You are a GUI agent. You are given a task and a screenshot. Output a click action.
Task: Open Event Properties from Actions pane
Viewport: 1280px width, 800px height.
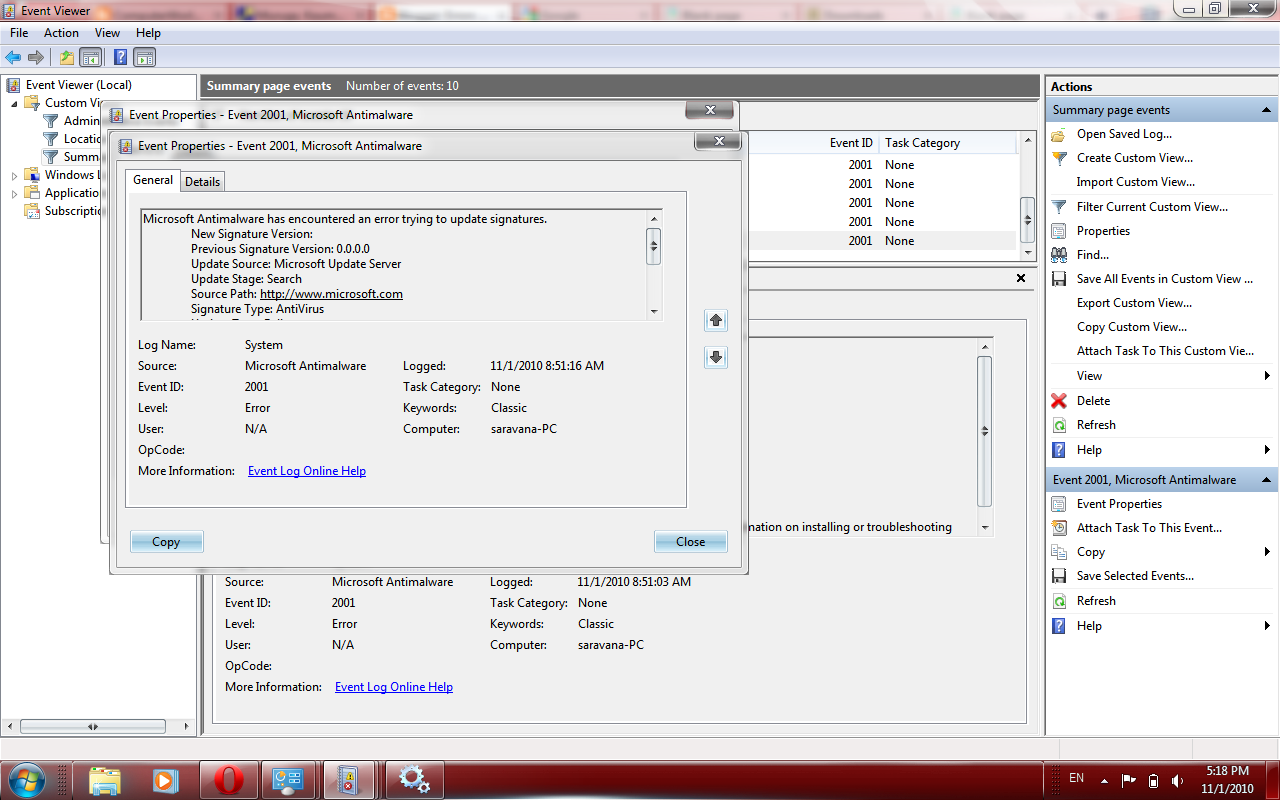1119,504
